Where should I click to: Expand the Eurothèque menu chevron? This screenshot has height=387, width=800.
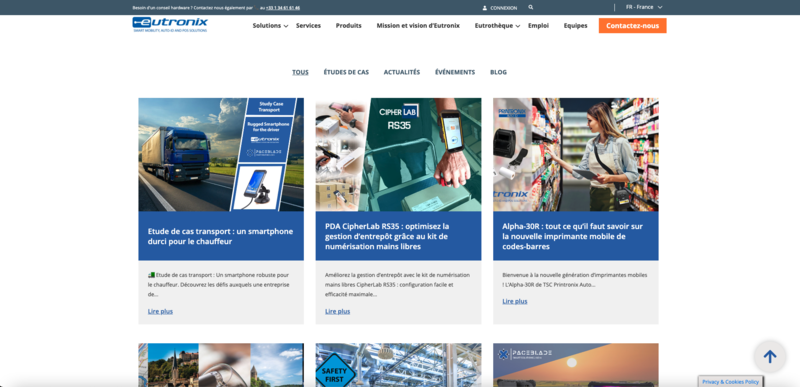(x=518, y=26)
